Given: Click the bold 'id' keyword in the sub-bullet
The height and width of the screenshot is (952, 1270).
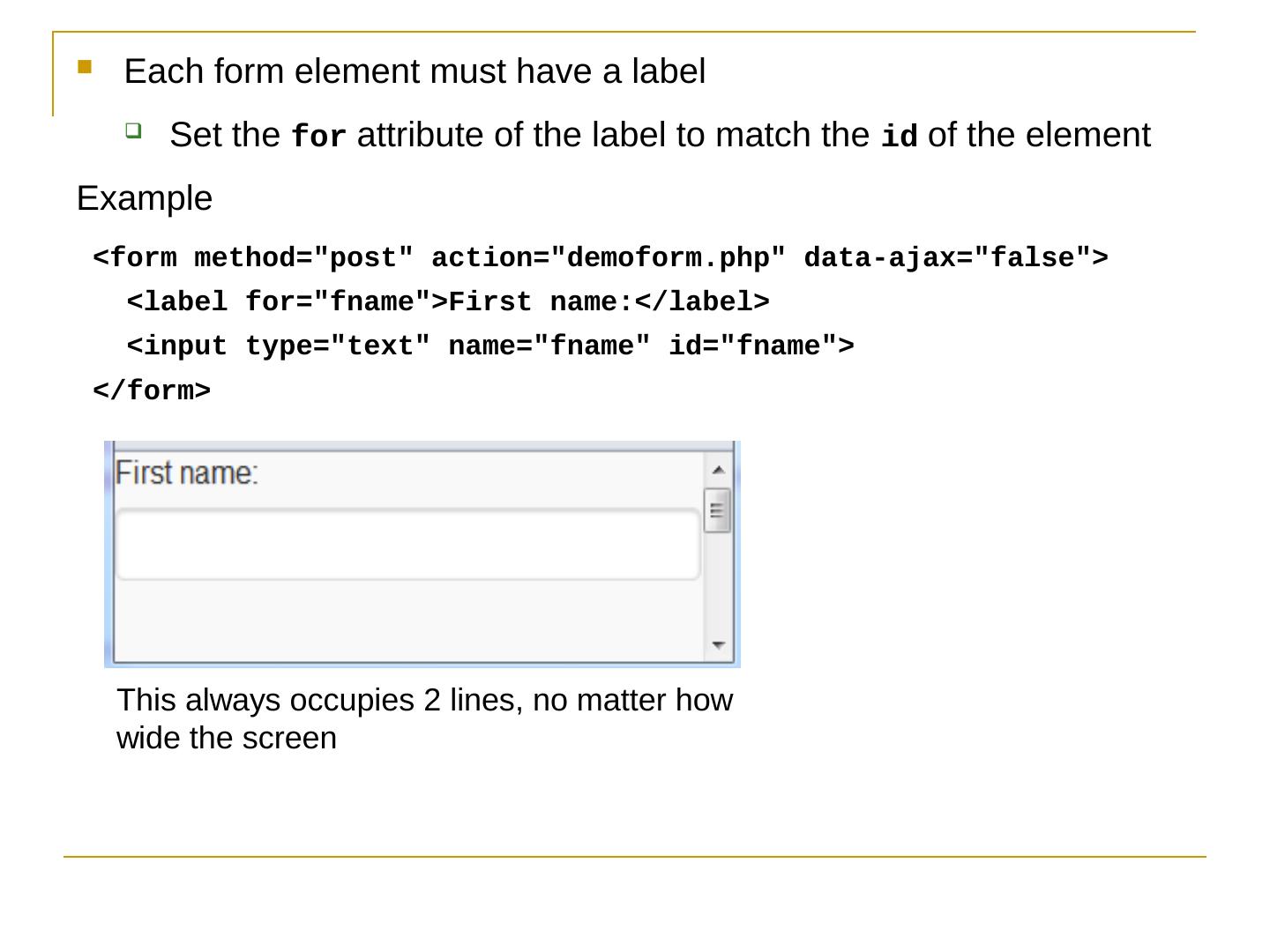Looking at the screenshot, I should (x=900, y=137).
